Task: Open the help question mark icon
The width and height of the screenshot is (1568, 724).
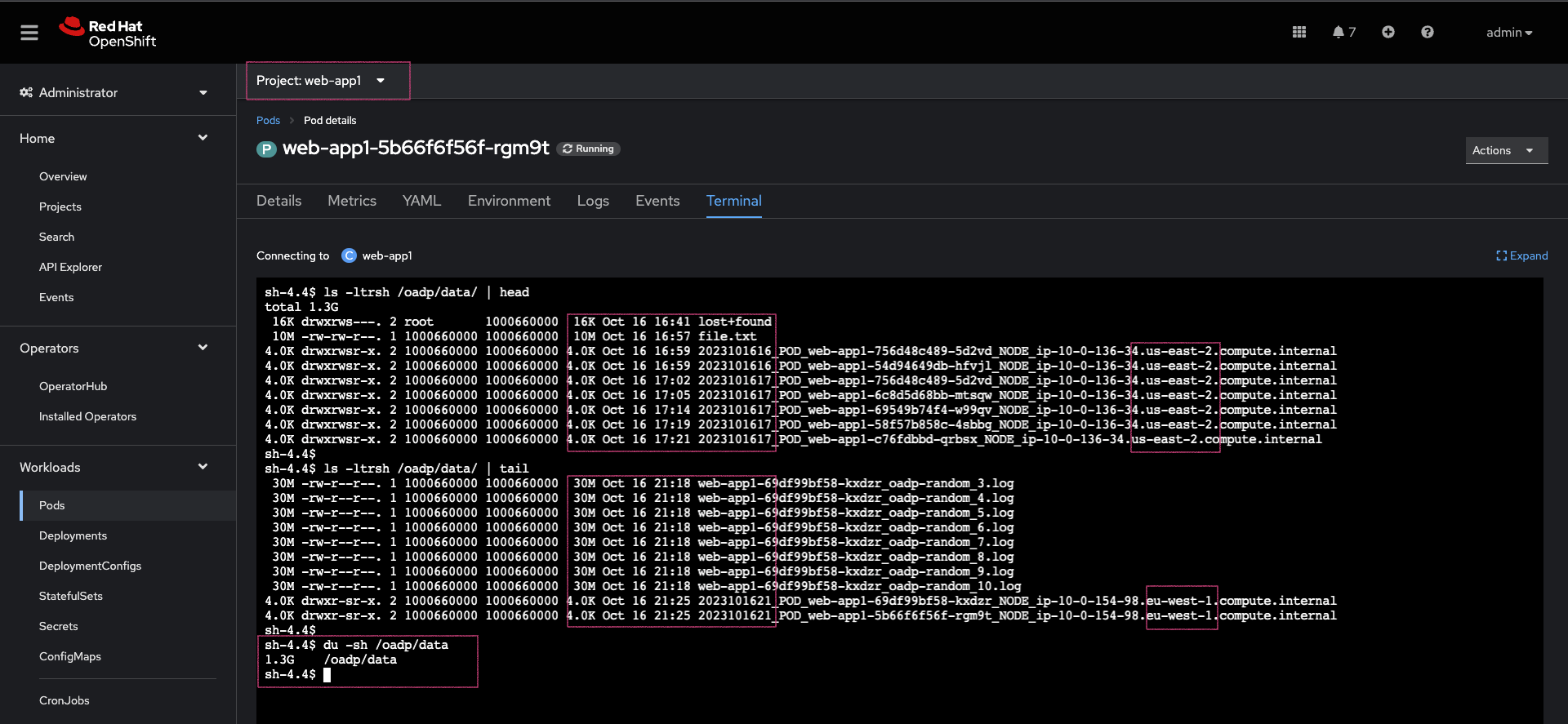Action: click(x=1428, y=33)
